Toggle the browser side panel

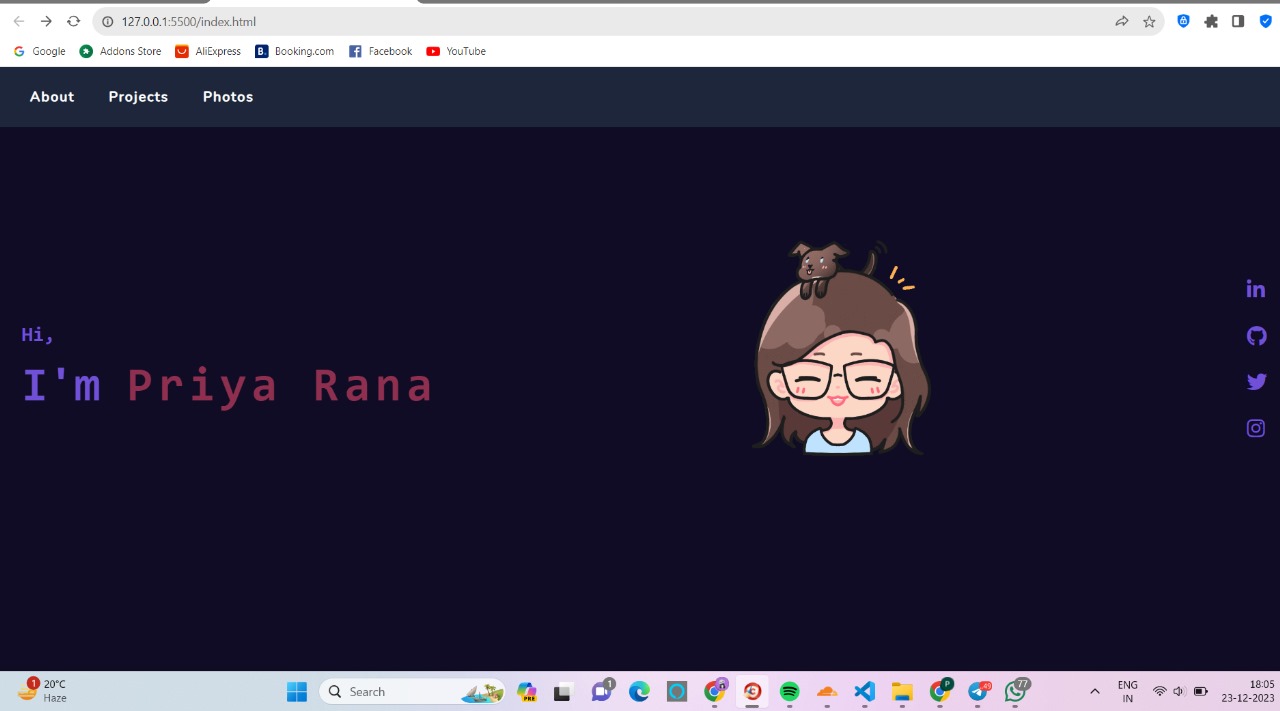(x=1238, y=21)
